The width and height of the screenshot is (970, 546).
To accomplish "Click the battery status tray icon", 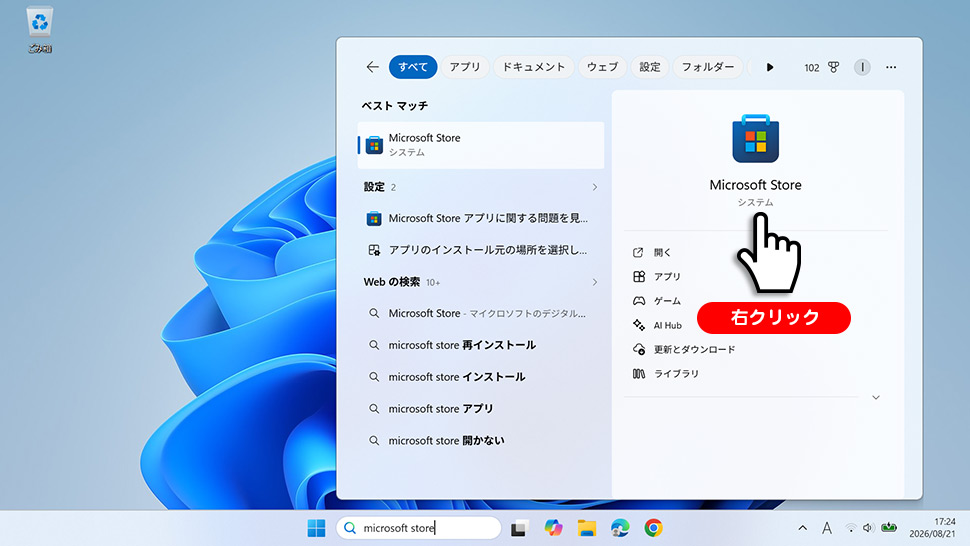I will (889, 528).
